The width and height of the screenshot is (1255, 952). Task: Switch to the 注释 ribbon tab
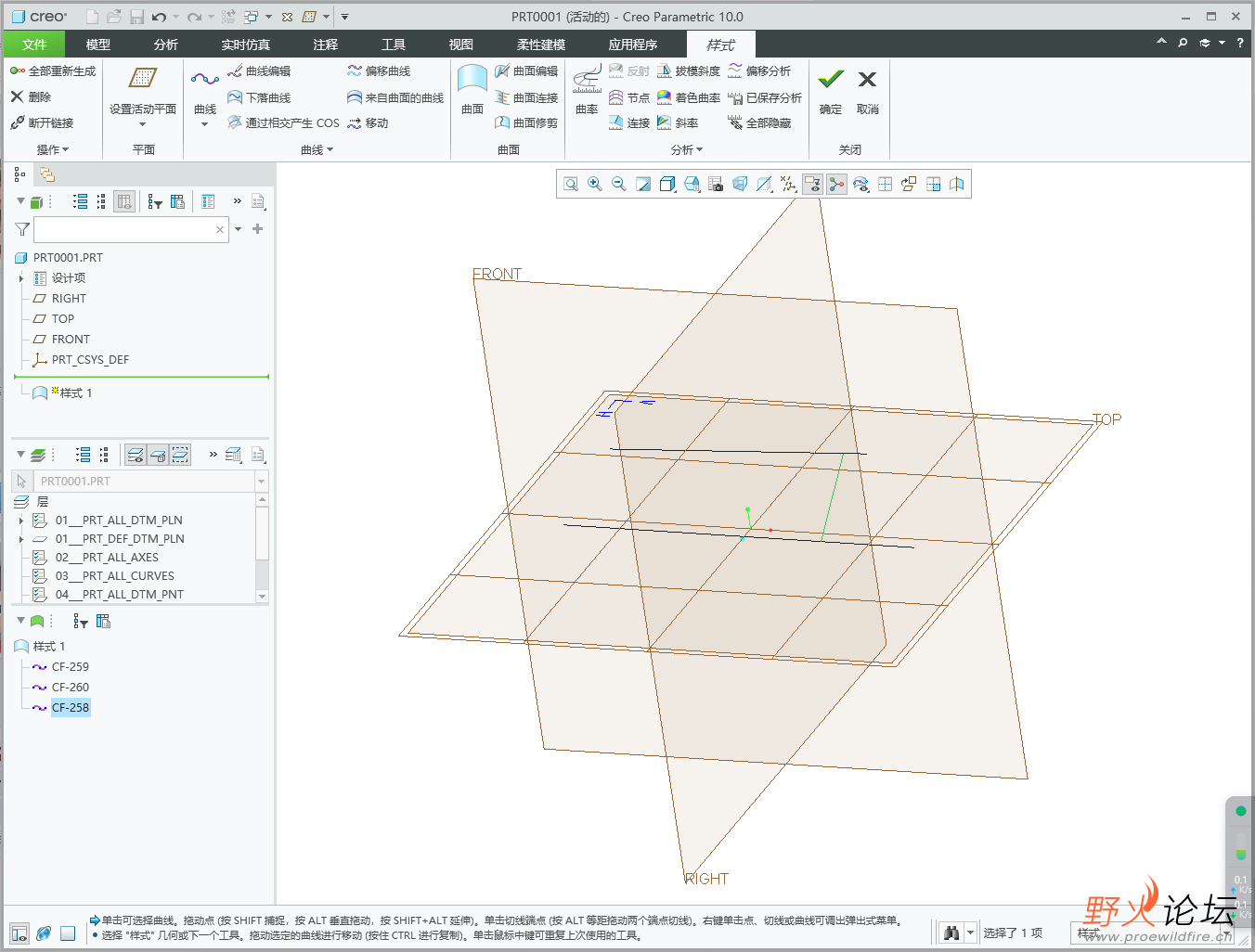[x=325, y=45]
